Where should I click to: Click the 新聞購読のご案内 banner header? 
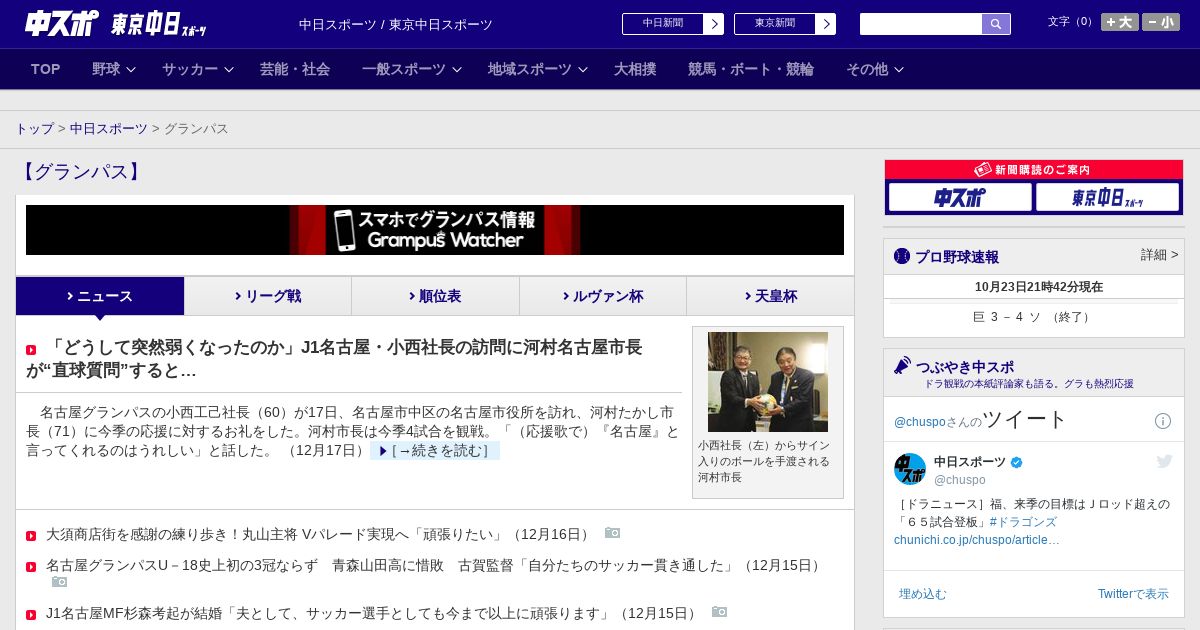pyautogui.click(x=1034, y=170)
